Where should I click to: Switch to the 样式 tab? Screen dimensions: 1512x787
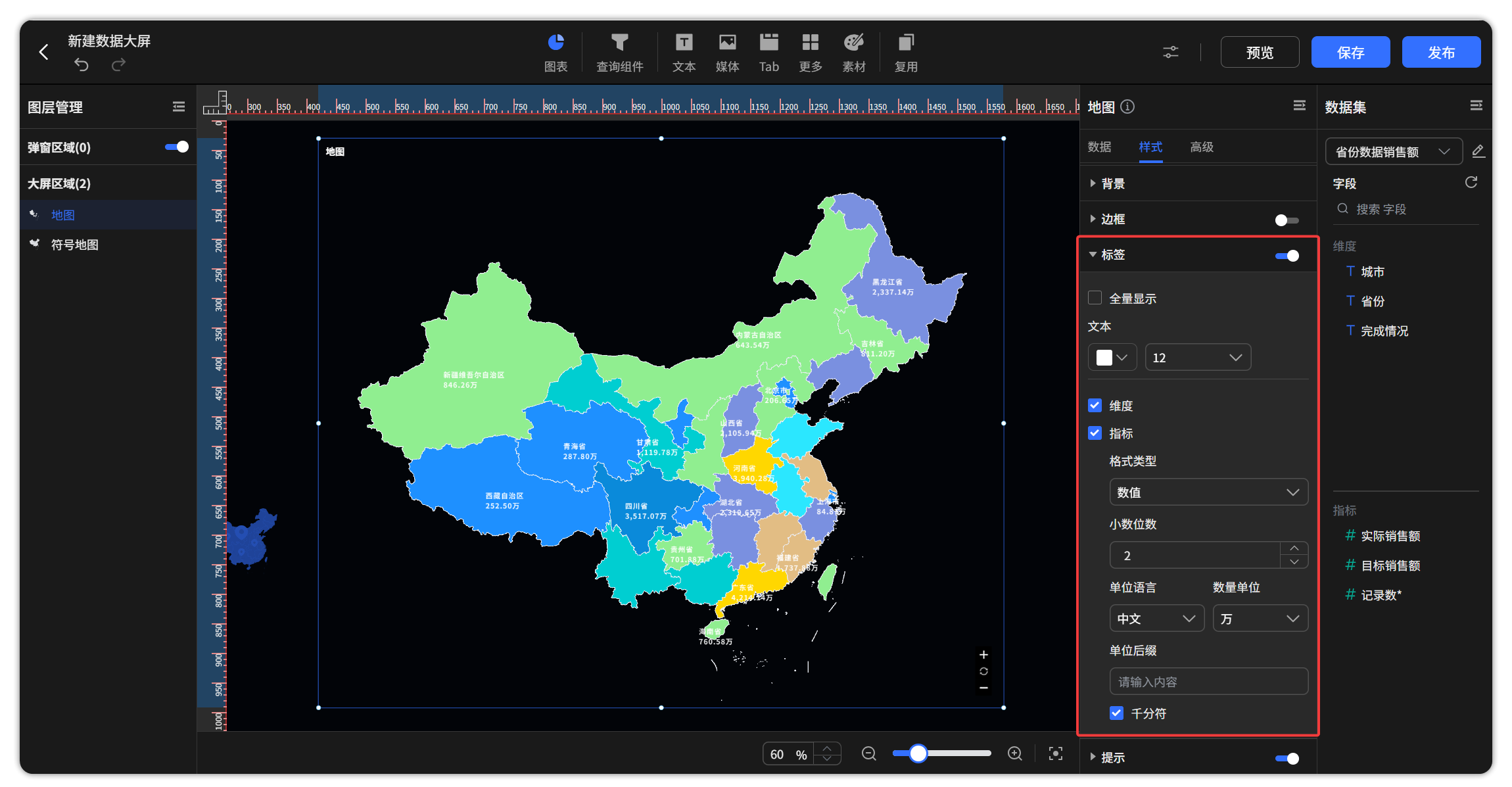pos(1150,147)
